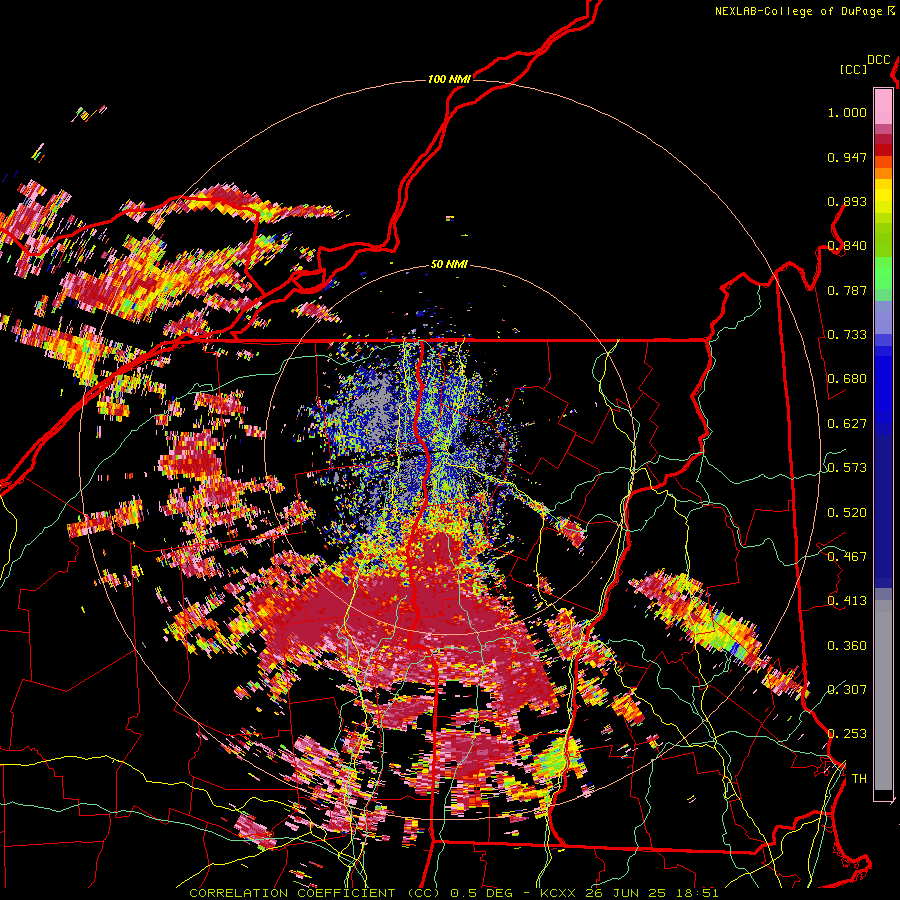Click the NEXLAB-College of DuPage label
Viewport: 900px width, 900px height.
pyautogui.click(x=799, y=11)
